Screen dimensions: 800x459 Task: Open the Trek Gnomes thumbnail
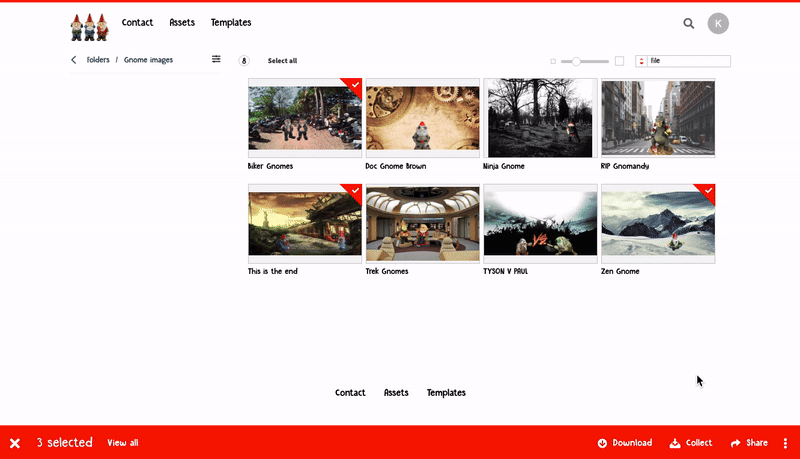422,224
